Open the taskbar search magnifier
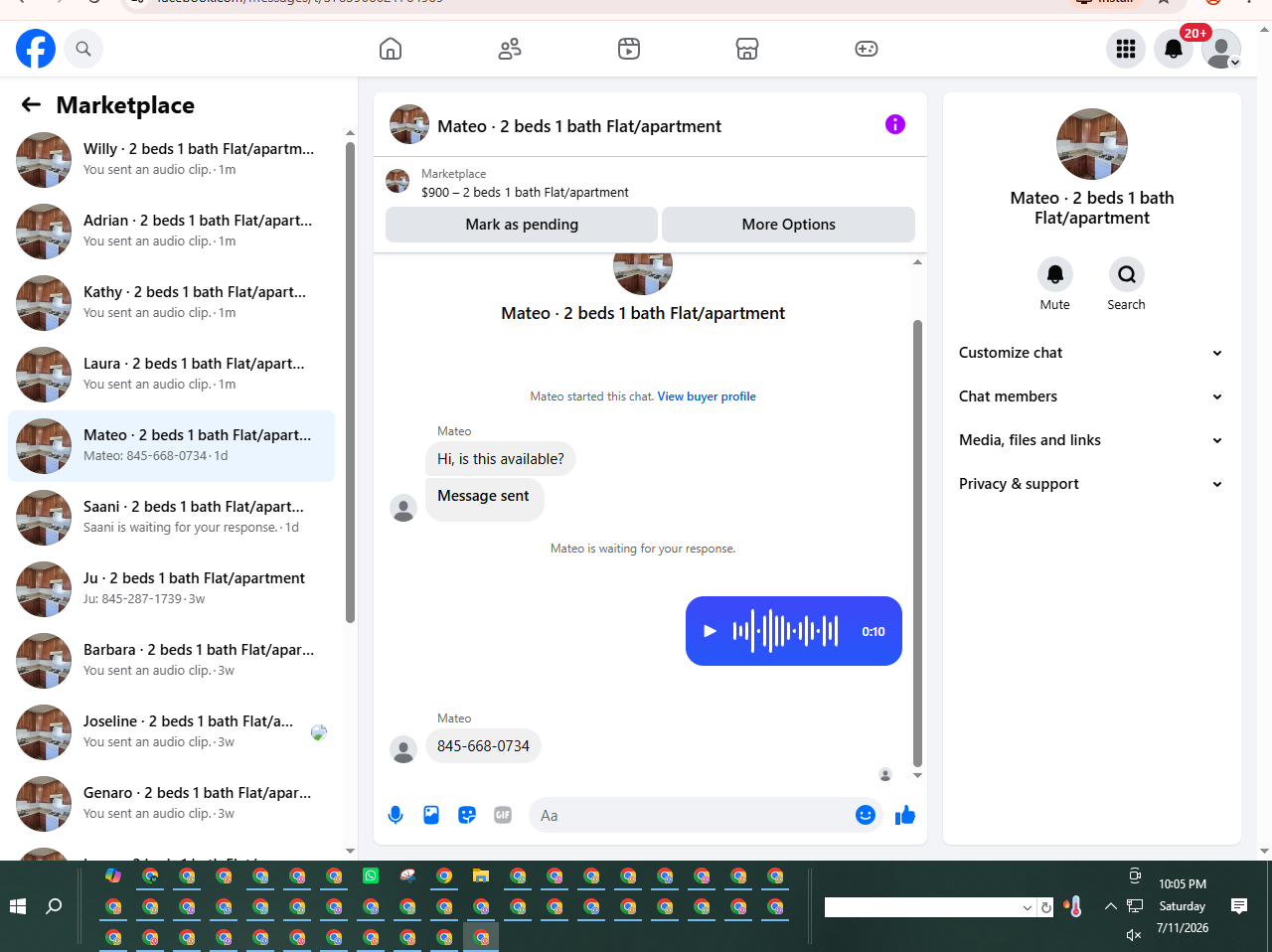This screenshot has height=952, width=1272. [55, 906]
